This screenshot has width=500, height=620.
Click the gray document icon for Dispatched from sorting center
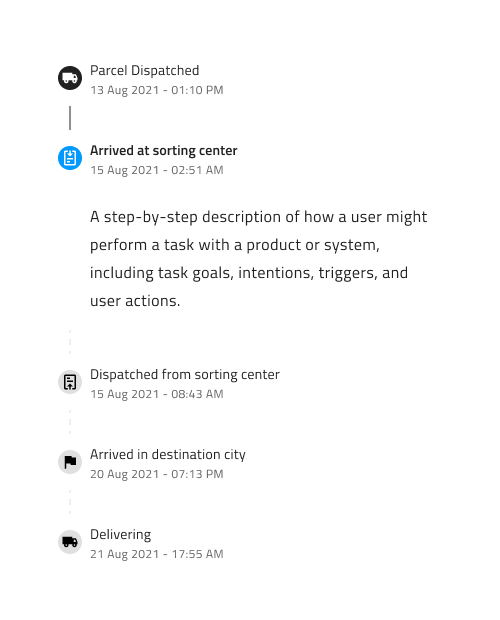click(70, 382)
